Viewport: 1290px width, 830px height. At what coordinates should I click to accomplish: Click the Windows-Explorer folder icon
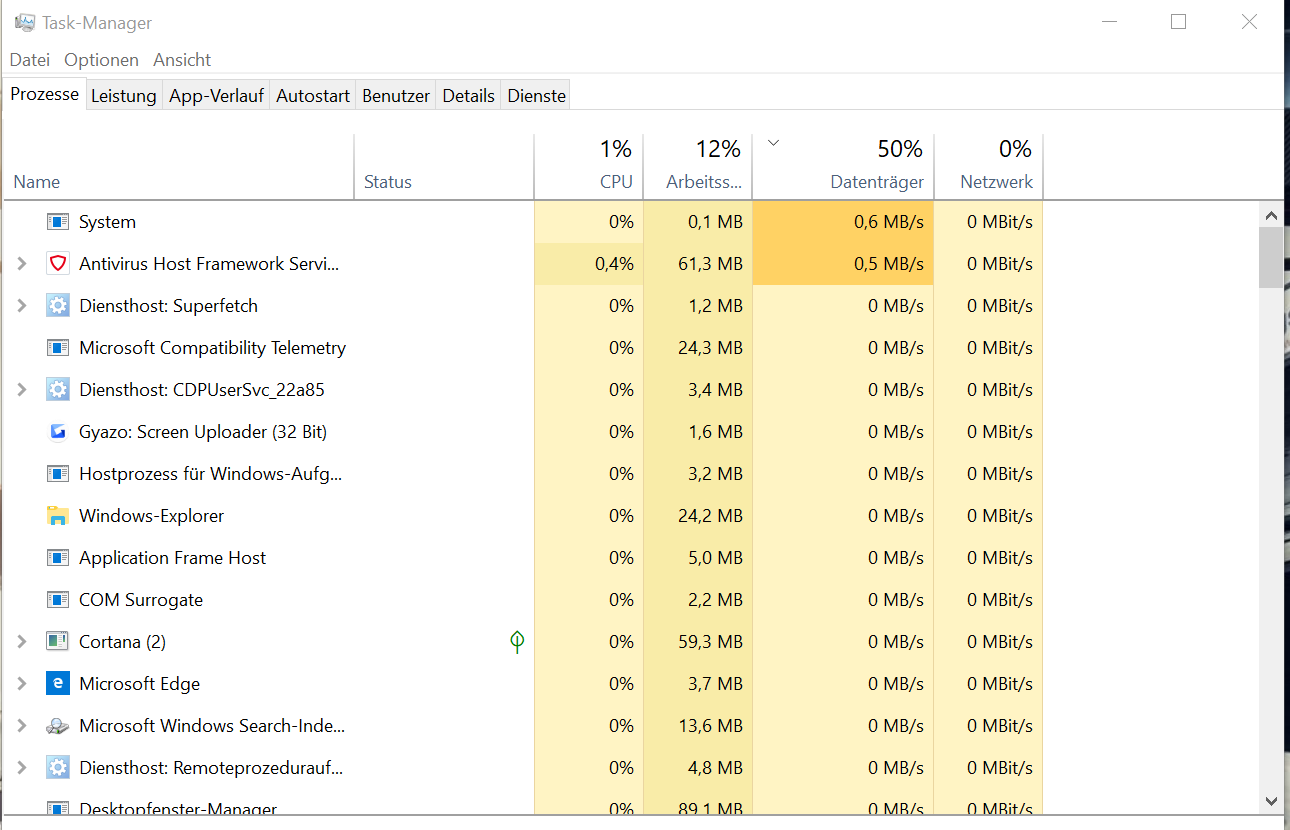[x=58, y=516]
